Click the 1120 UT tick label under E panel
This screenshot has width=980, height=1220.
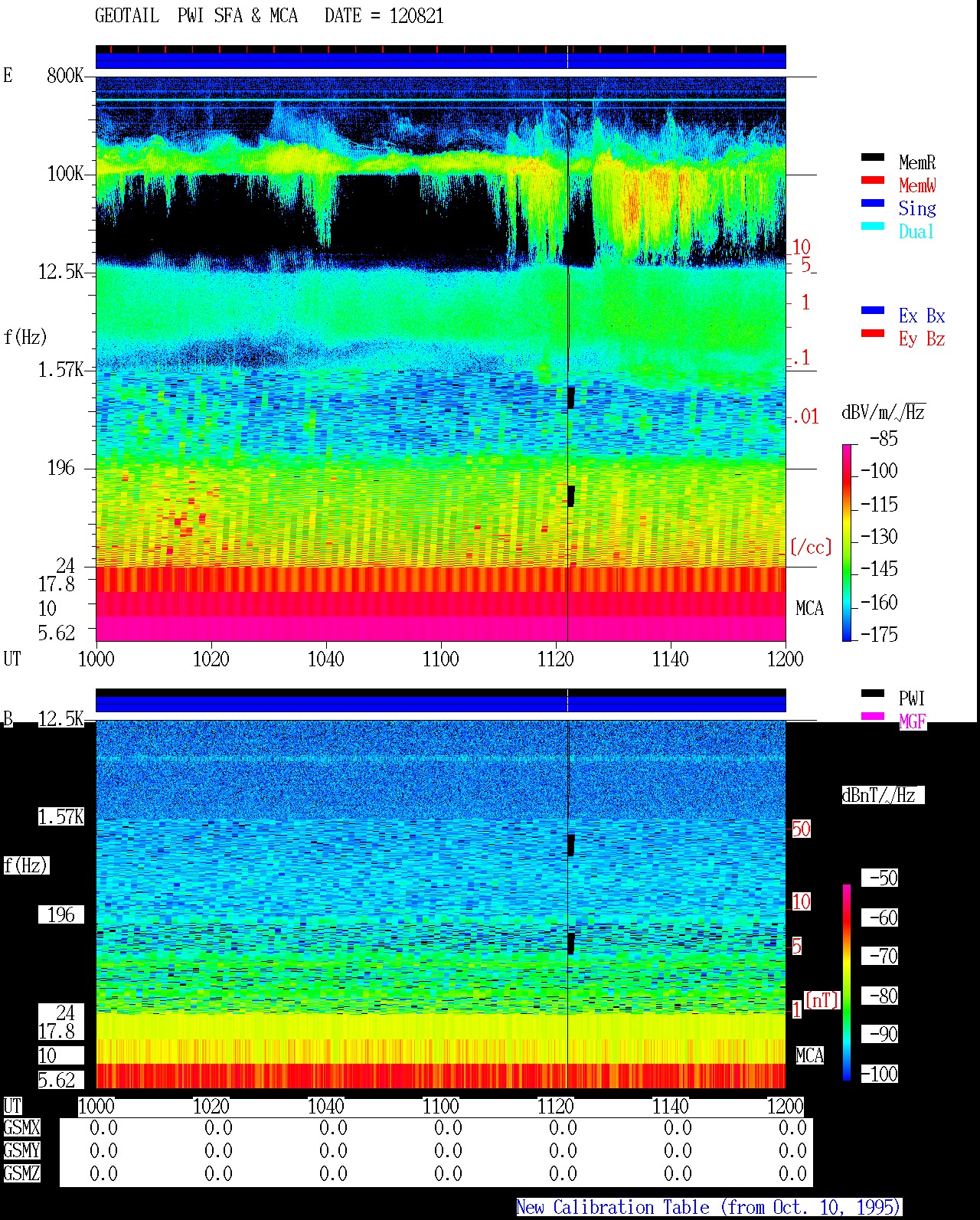click(x=556, y=659)
